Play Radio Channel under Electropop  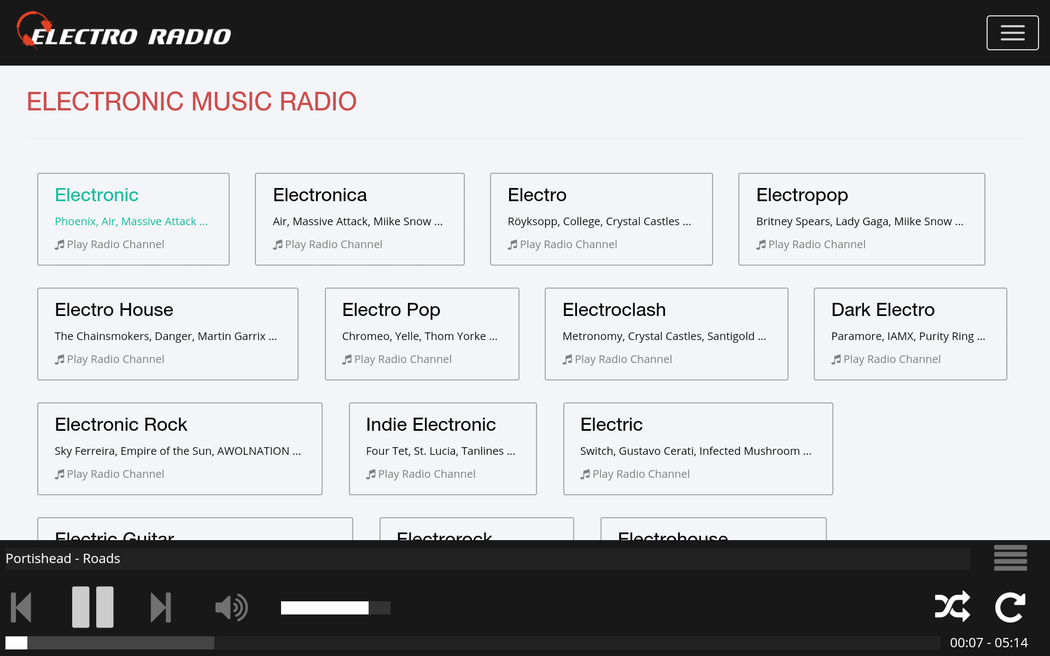(817, 244)
